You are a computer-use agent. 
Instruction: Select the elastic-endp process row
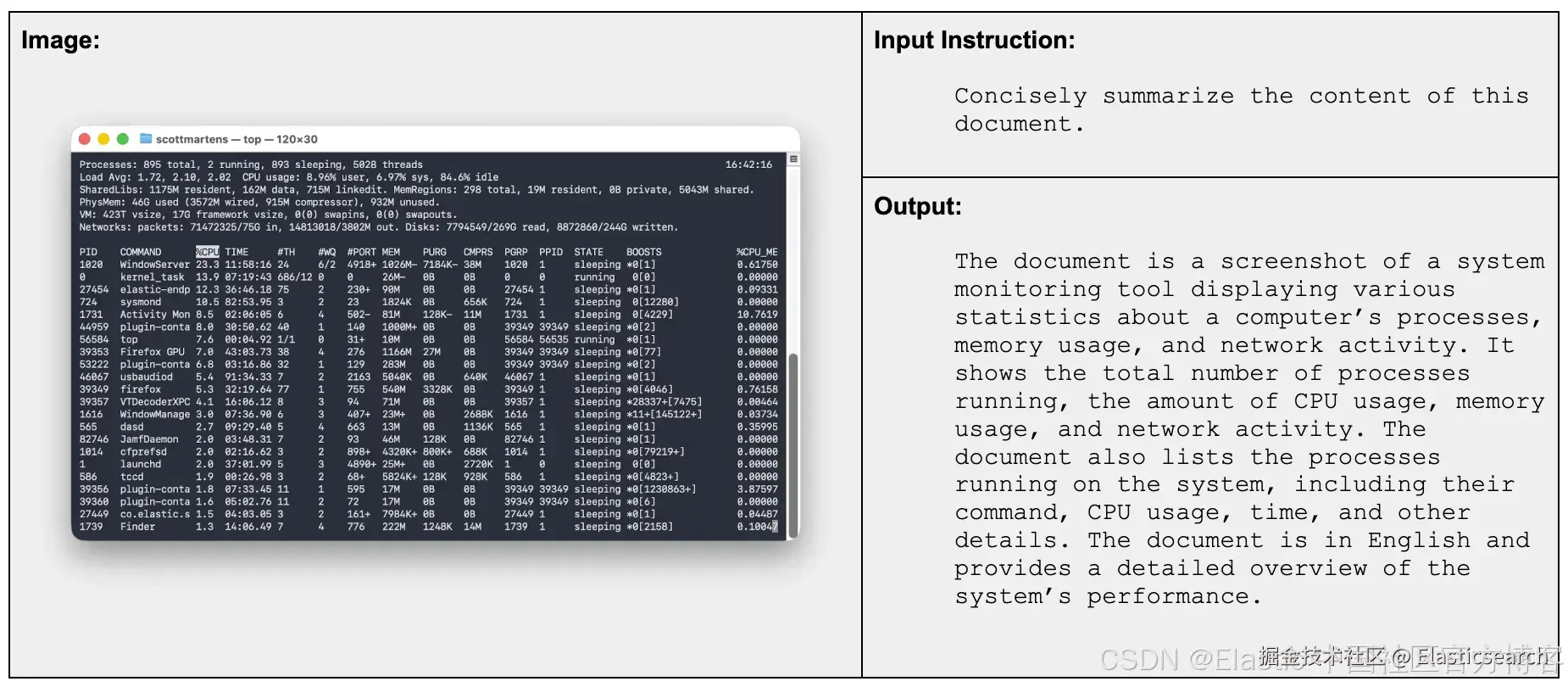[x=429, y=289]
